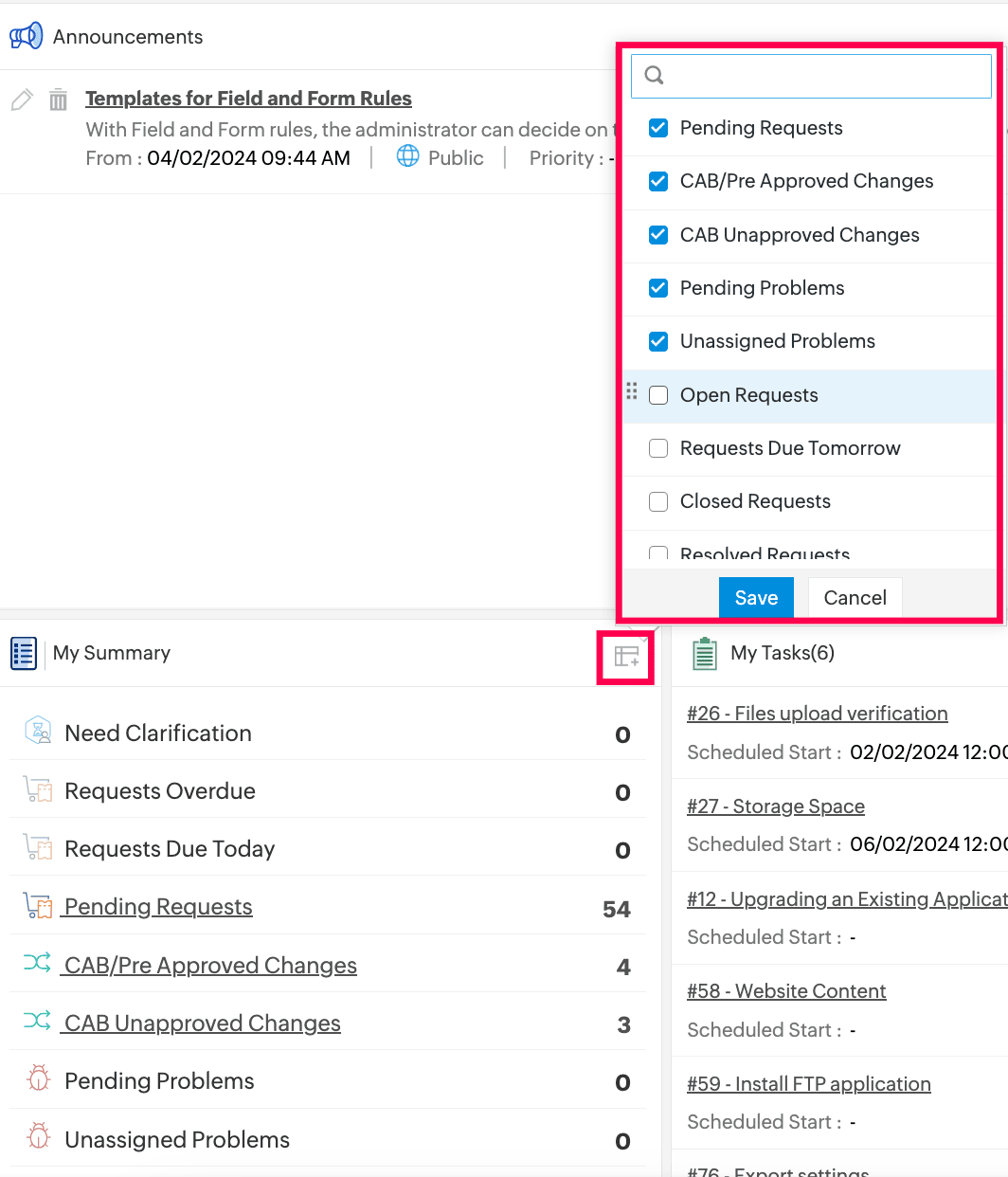The height and width of the screenshot is (1177, 1008).
Task: Click the My Summary list icon
Action: point(24,653)
